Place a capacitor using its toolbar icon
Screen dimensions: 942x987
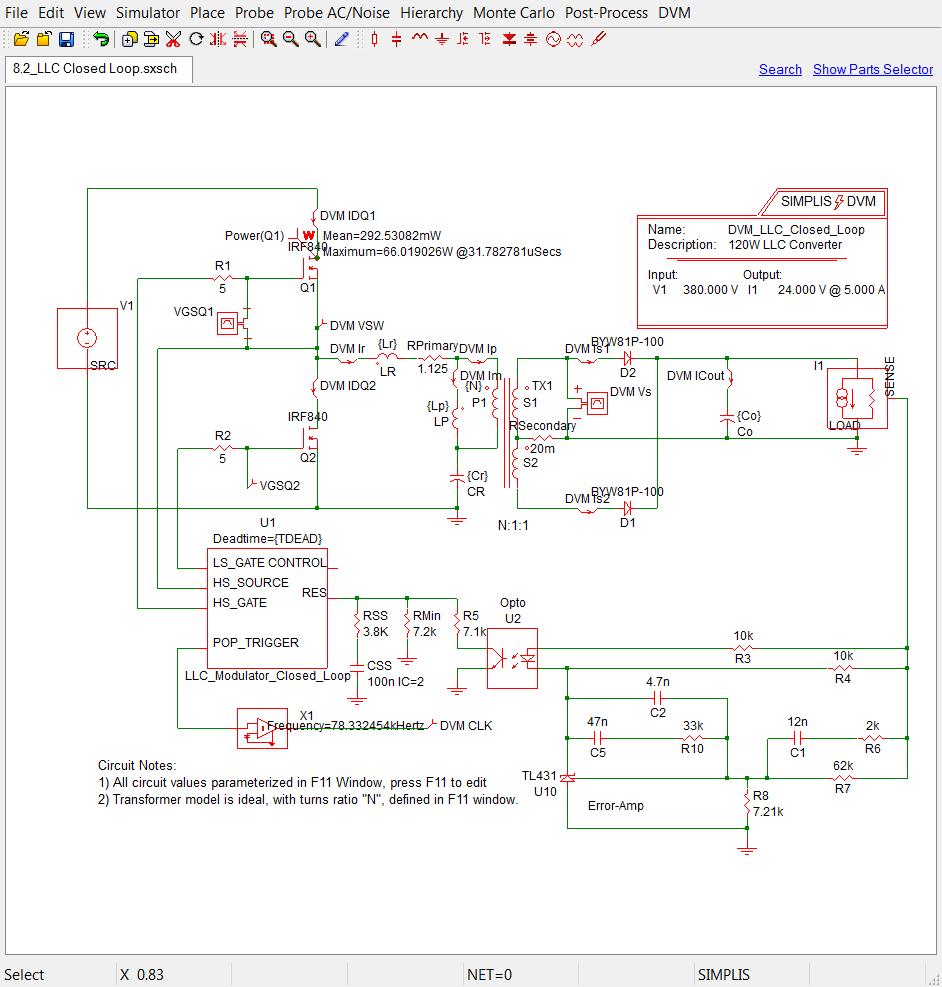(397, 38)
